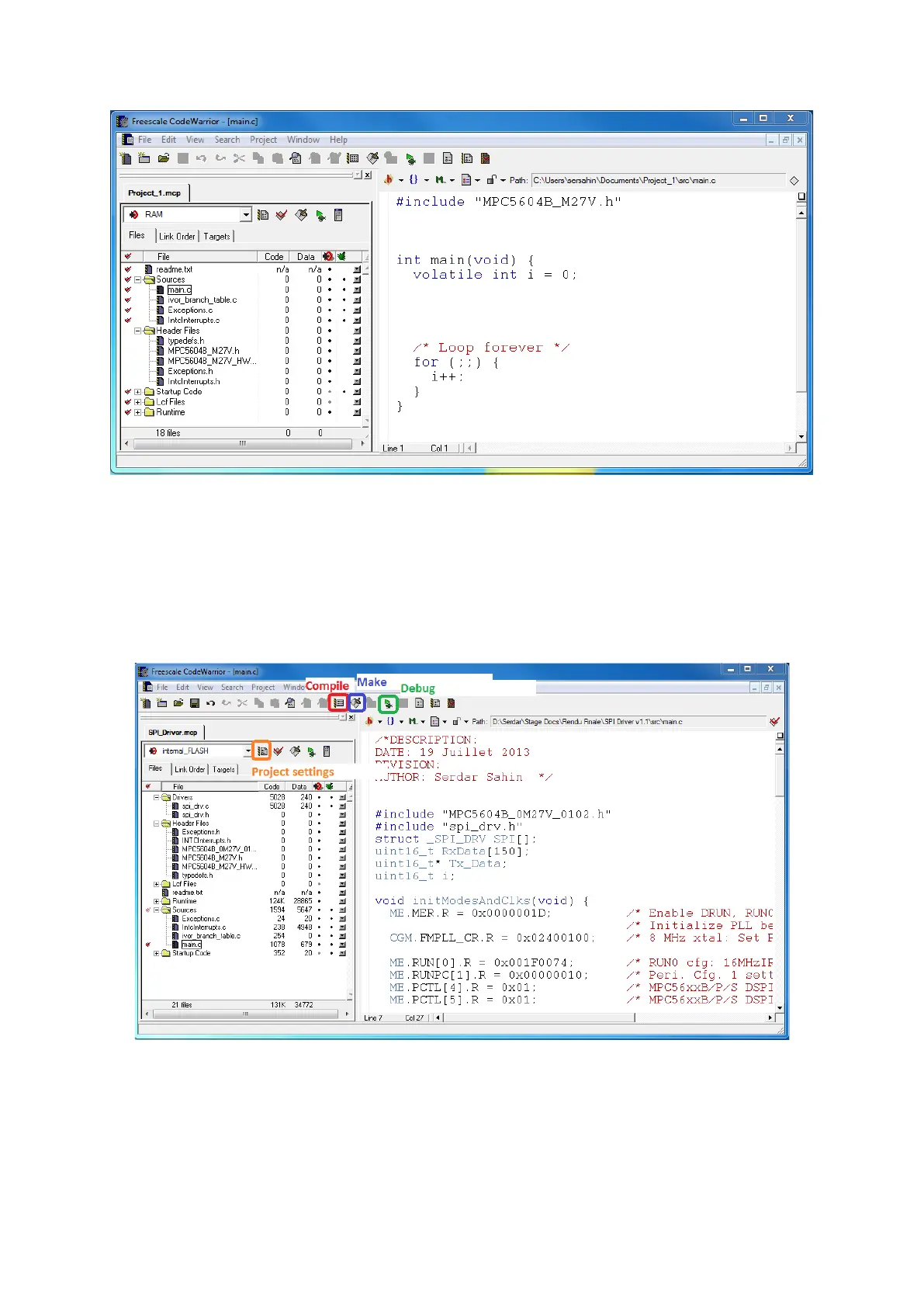Click the Find icon in Project_1 window toolbar
The width and height of the screenshot is (924, 1307).
pos(296,158)
